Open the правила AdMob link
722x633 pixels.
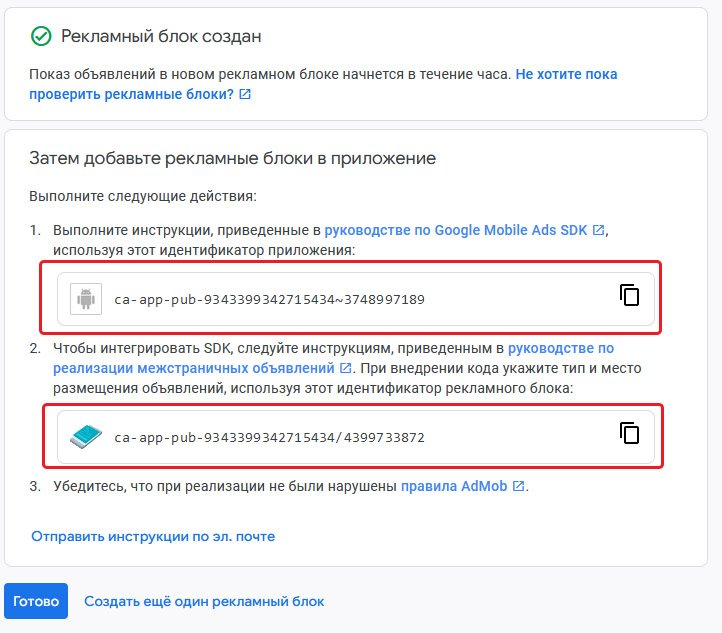click(455, 487)
